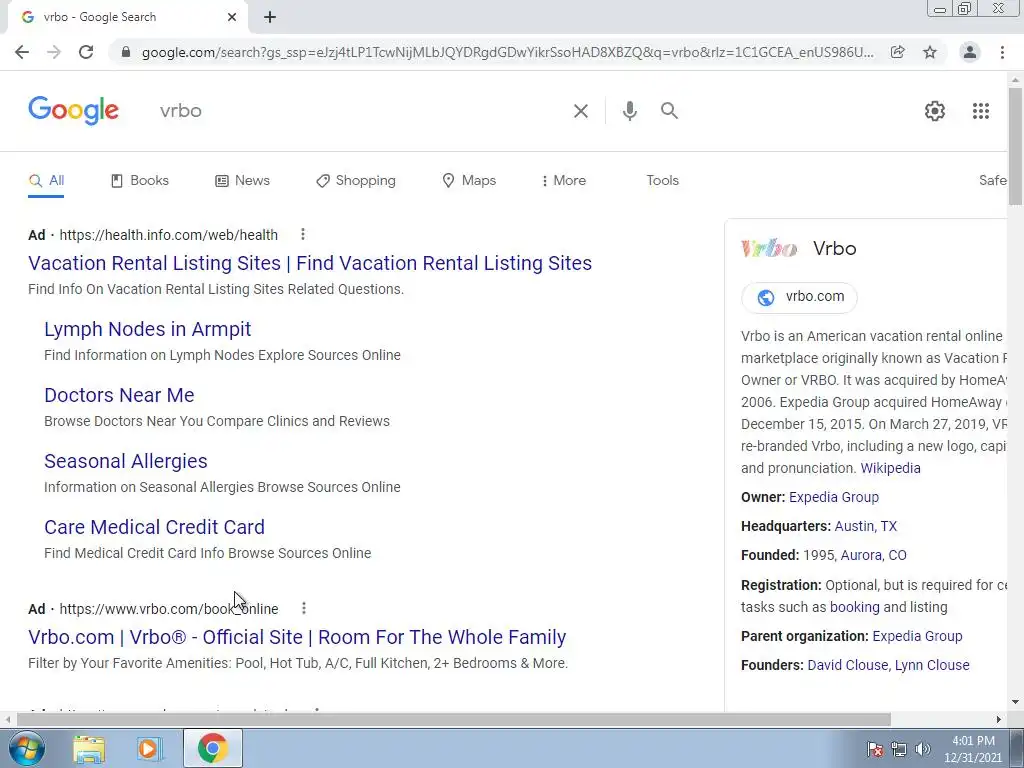Open the network tray icon
Image resolution: width=1024 pixels, height=768 pixels.
tap(899, 749)
